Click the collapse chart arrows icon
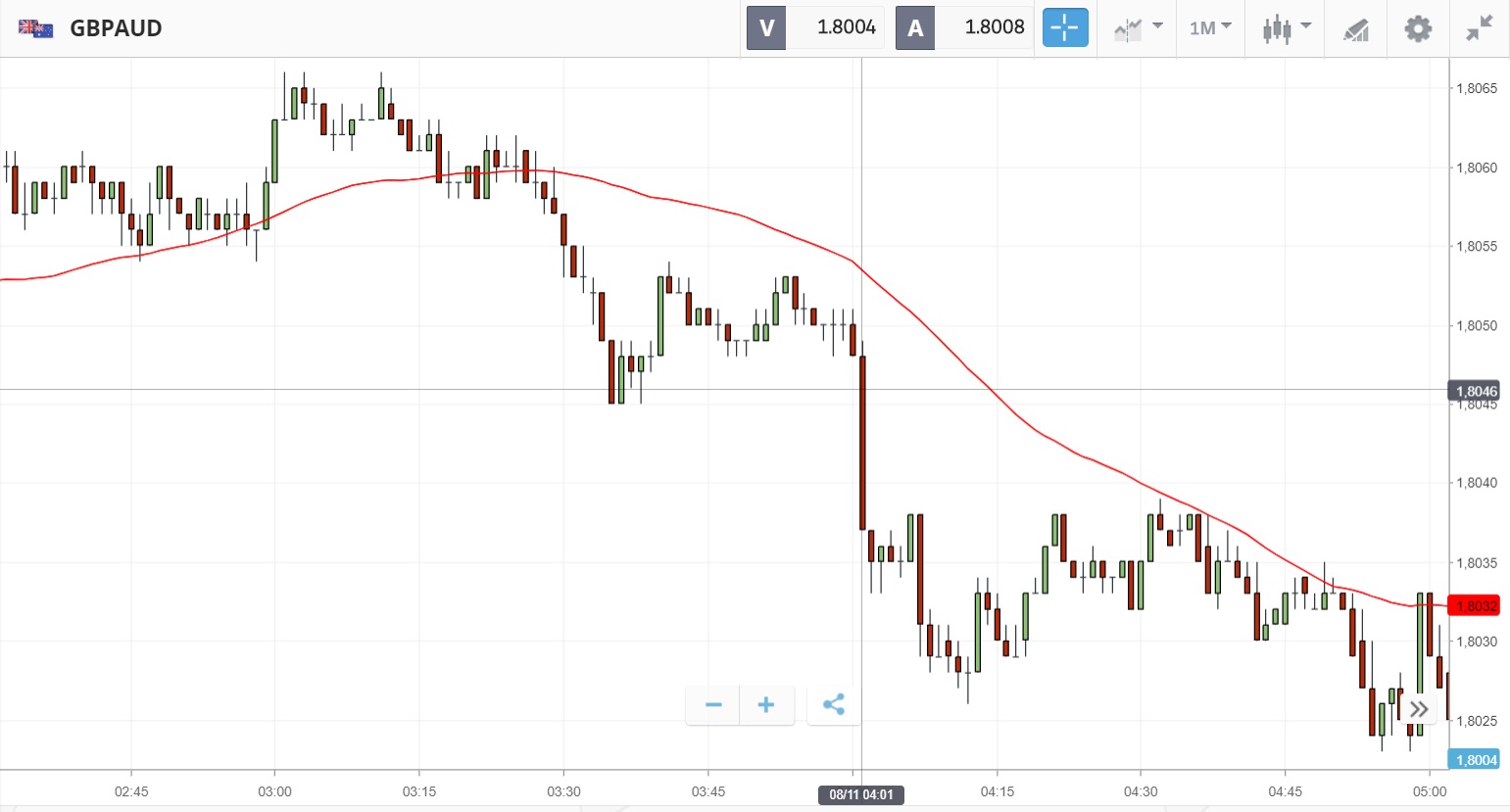This screenshot has width=1510, height=812. pos(1479,28)
